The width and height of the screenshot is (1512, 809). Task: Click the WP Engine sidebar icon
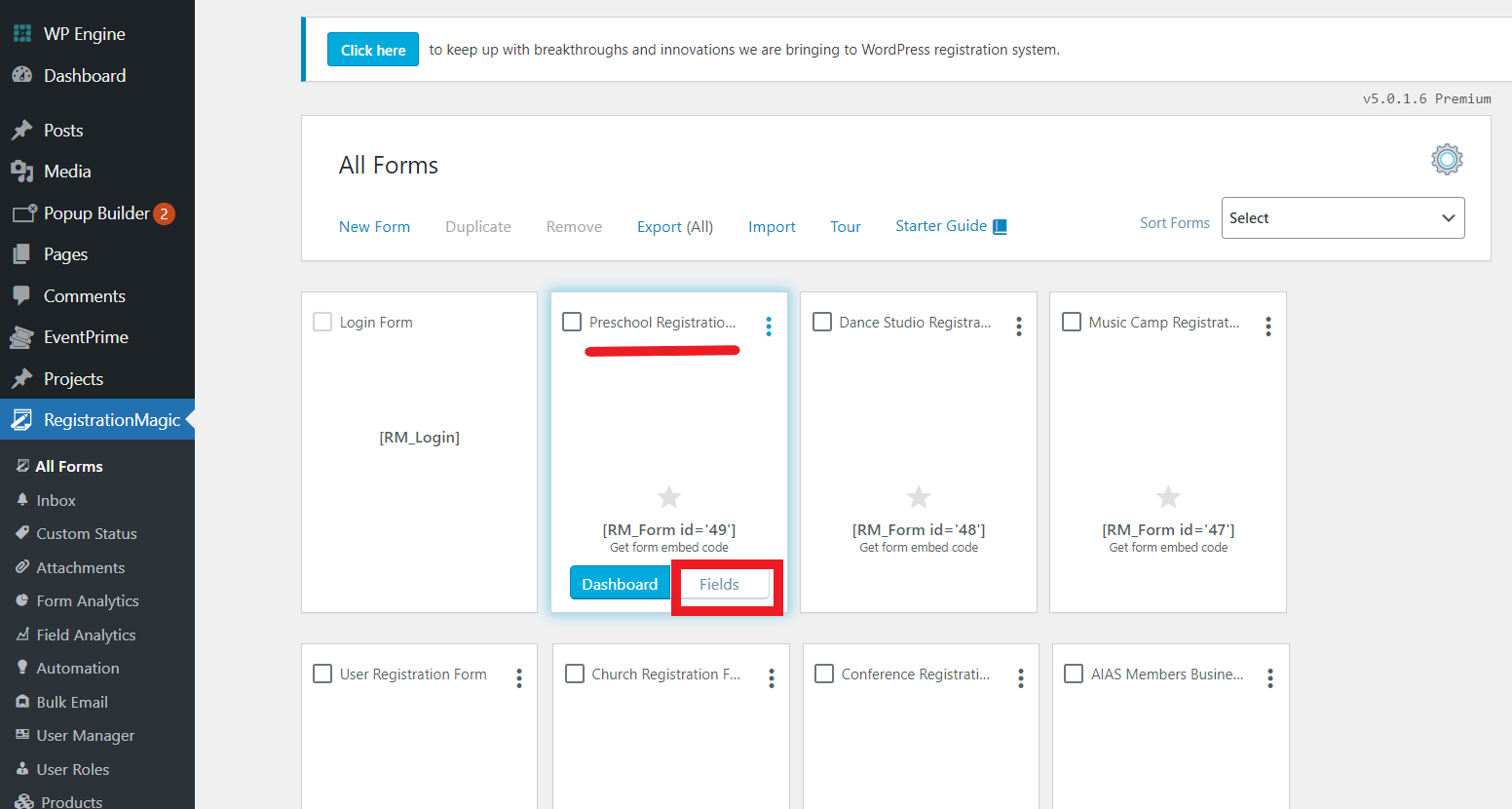click(21, 33)
